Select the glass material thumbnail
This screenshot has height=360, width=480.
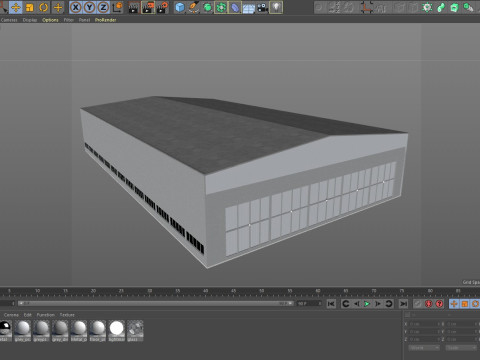(135, 331)
